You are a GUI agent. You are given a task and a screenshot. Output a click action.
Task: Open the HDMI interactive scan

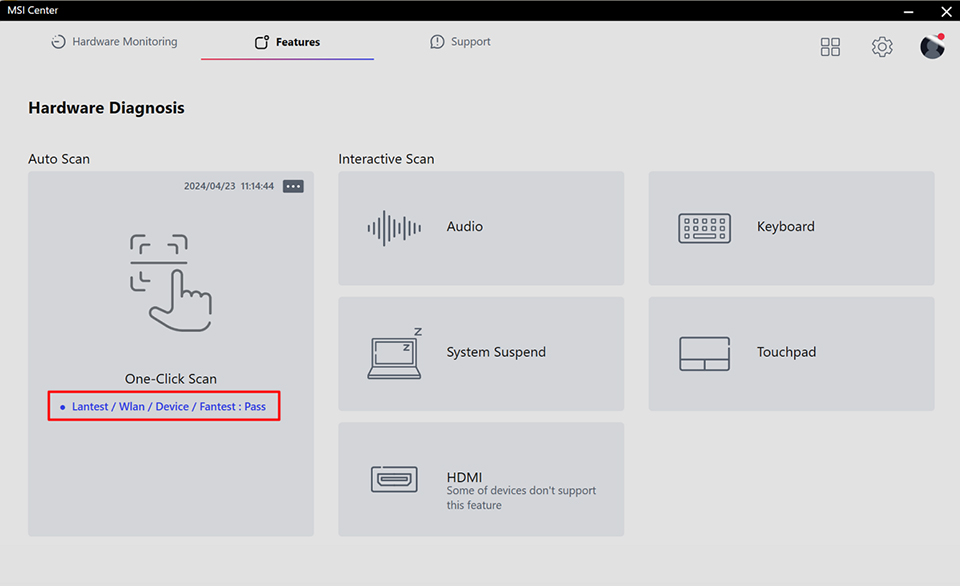tap(481, 479)
